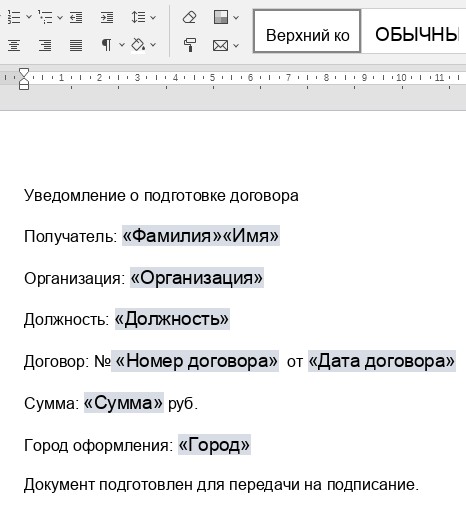This screenshot has height=509, width=466.
Task: Toggle nonprinting characters pilcrow icon
Action: [107, 44]
